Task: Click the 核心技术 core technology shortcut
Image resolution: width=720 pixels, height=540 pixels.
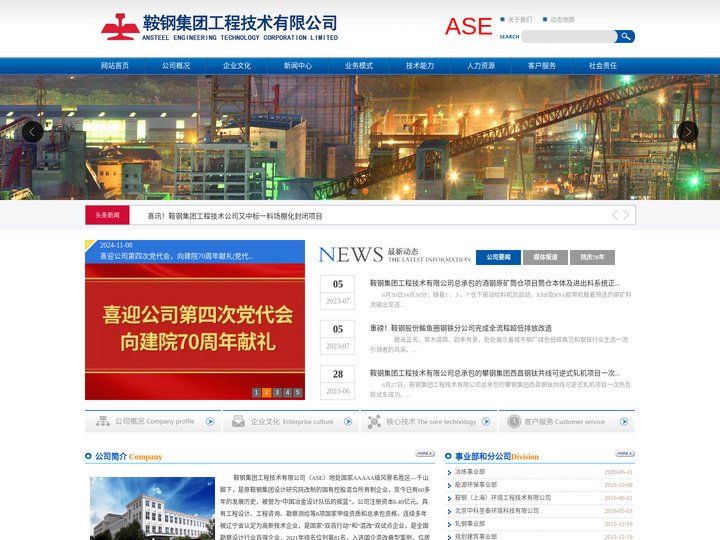Action: click(429, 421)
